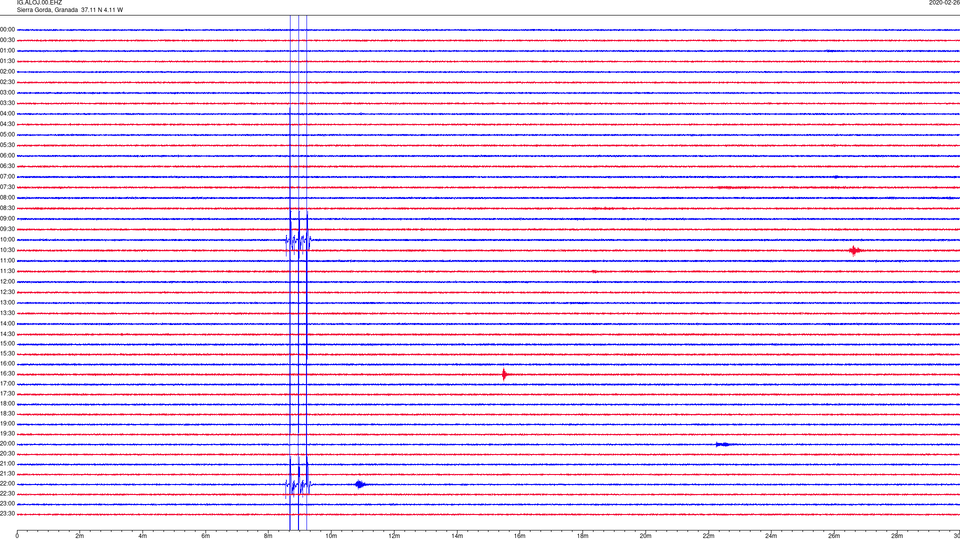Select the 09:00 trace time label
This screenshot has height=540, width=960.
click(x=7, y=219)
